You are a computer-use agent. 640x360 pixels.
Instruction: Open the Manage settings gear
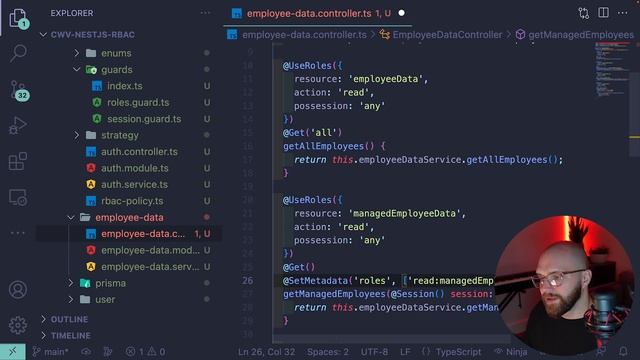18,325
